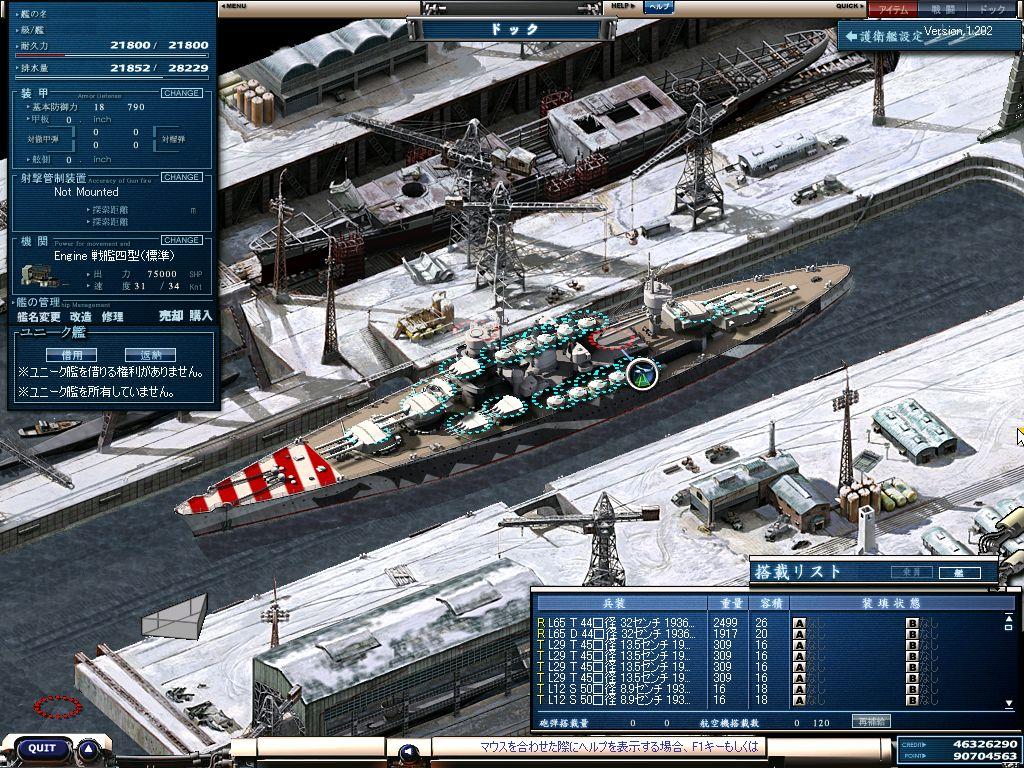This screenshot has width=1024, height=768.
Task: Select slot A for first L65 weapon
Action: 799,623
